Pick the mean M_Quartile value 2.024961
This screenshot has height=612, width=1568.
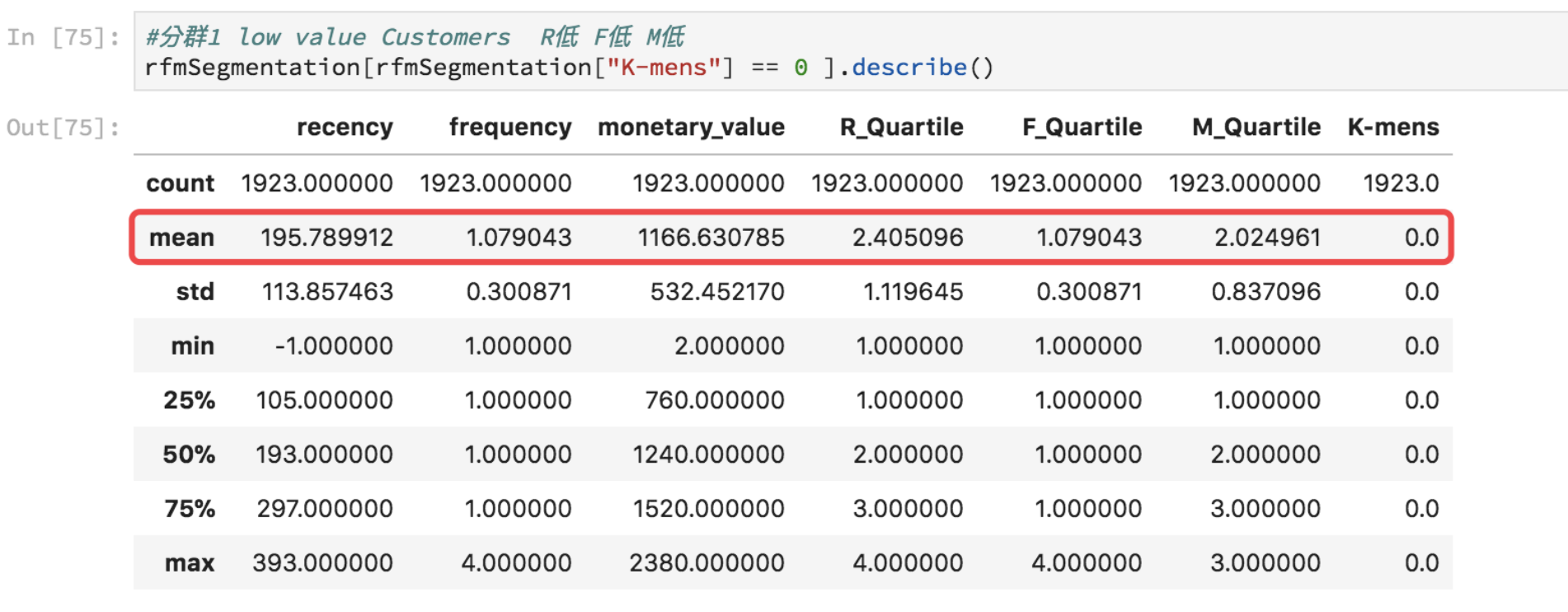click(x=1267, y=238)
